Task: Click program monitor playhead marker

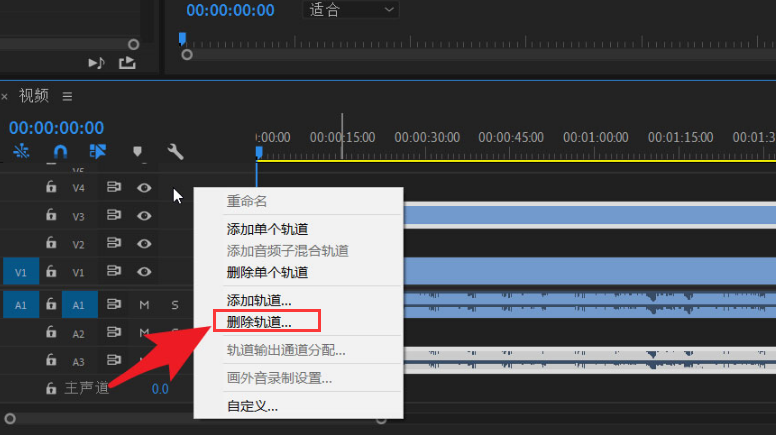Action: click(x=182, y=39)
